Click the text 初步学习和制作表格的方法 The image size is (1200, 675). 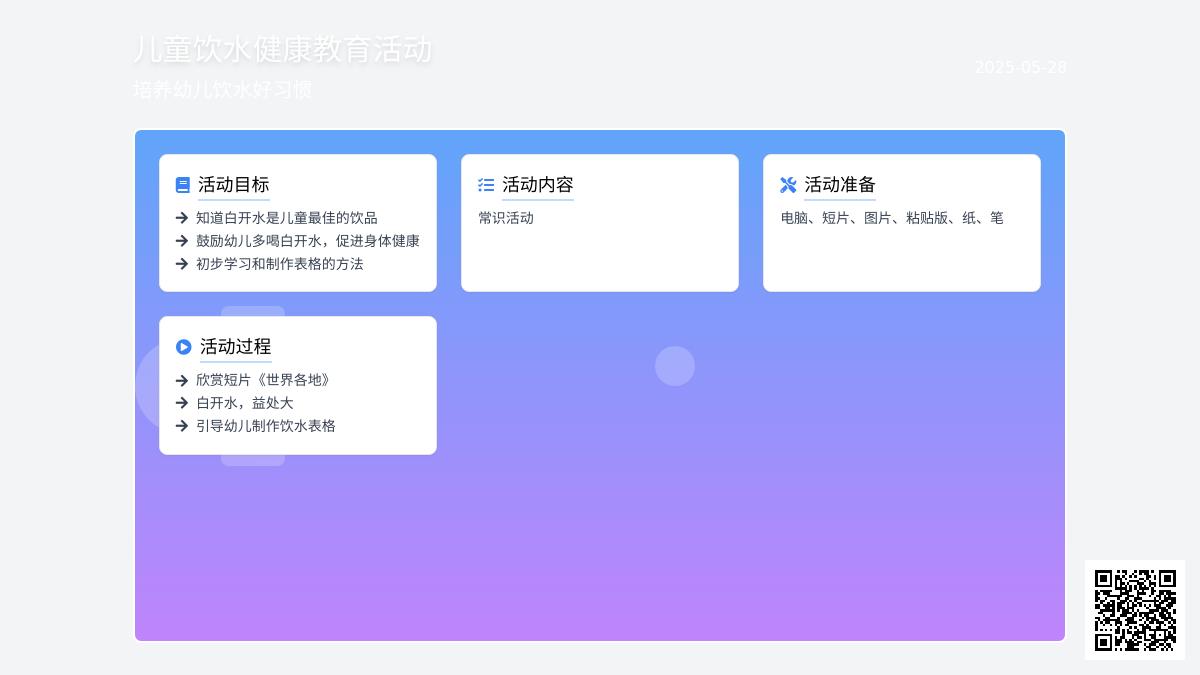point(280,264)
